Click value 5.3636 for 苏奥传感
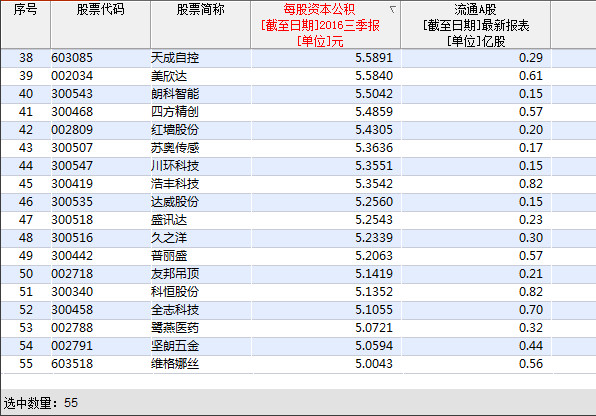The height and width of the screenshot is (416, 596). click(x=374, y=148)
